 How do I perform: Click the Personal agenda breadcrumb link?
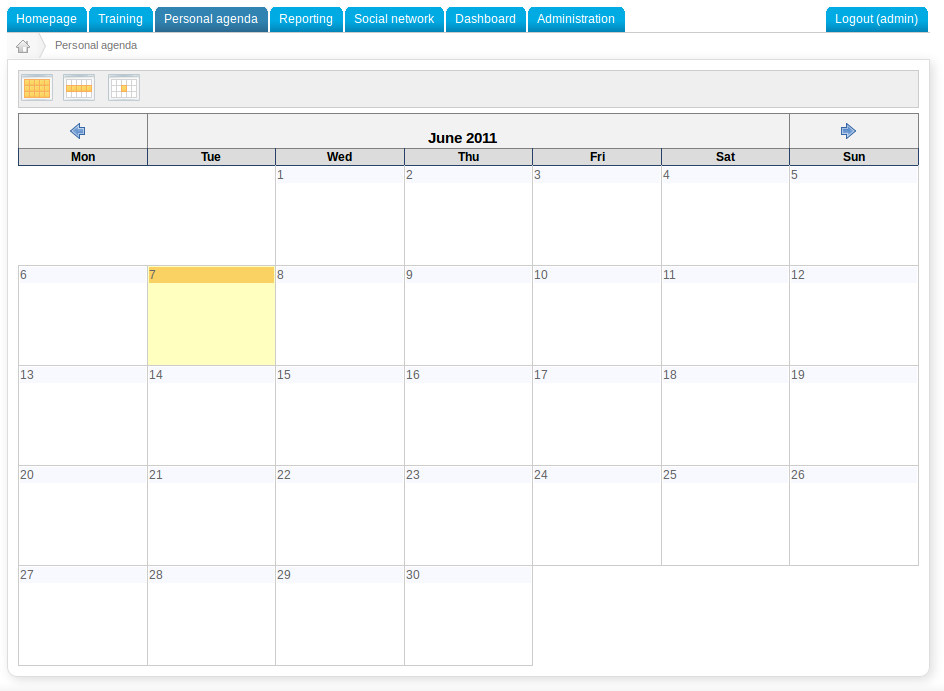pyautogui.click(x=96, y=46)
